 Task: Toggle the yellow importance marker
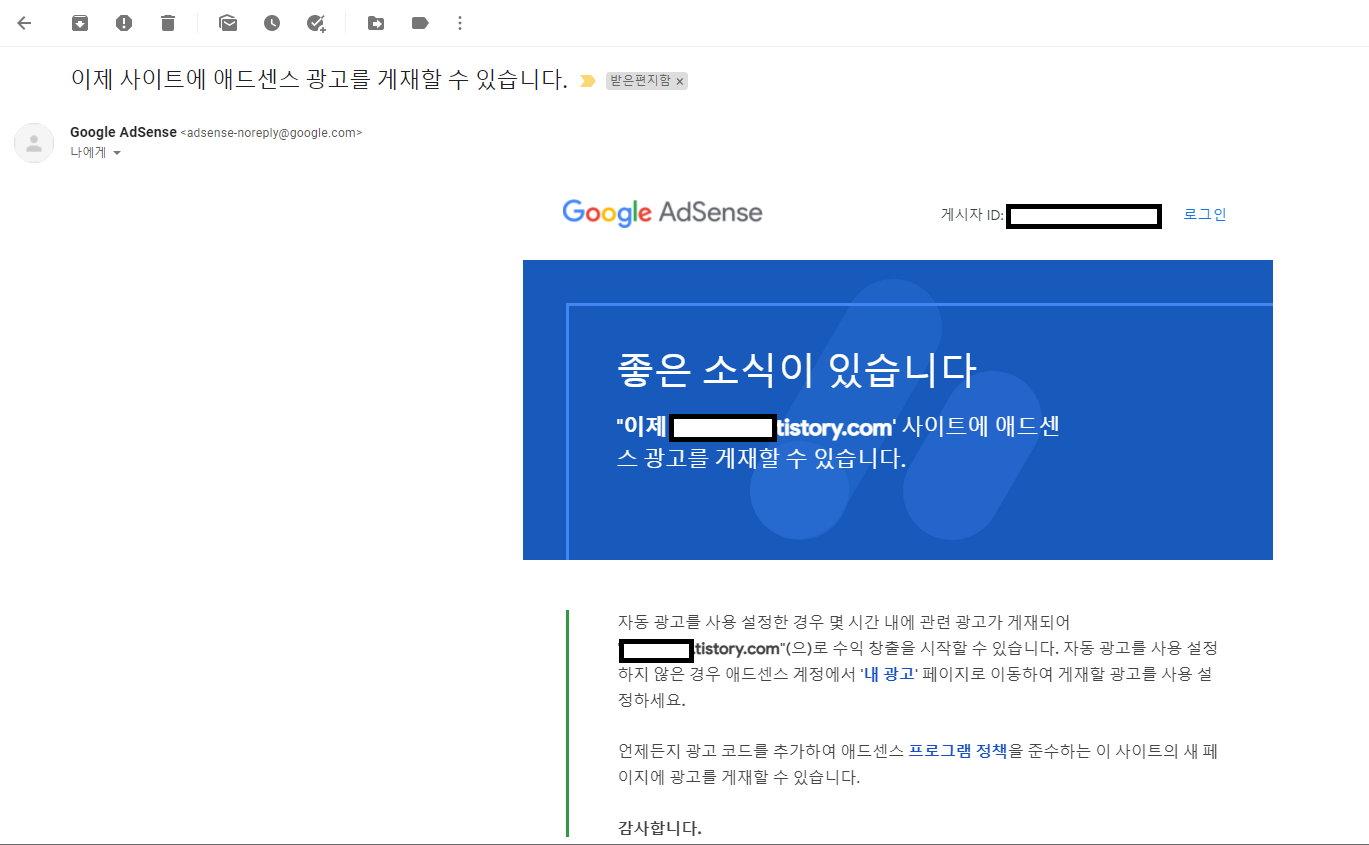[588, 81]
